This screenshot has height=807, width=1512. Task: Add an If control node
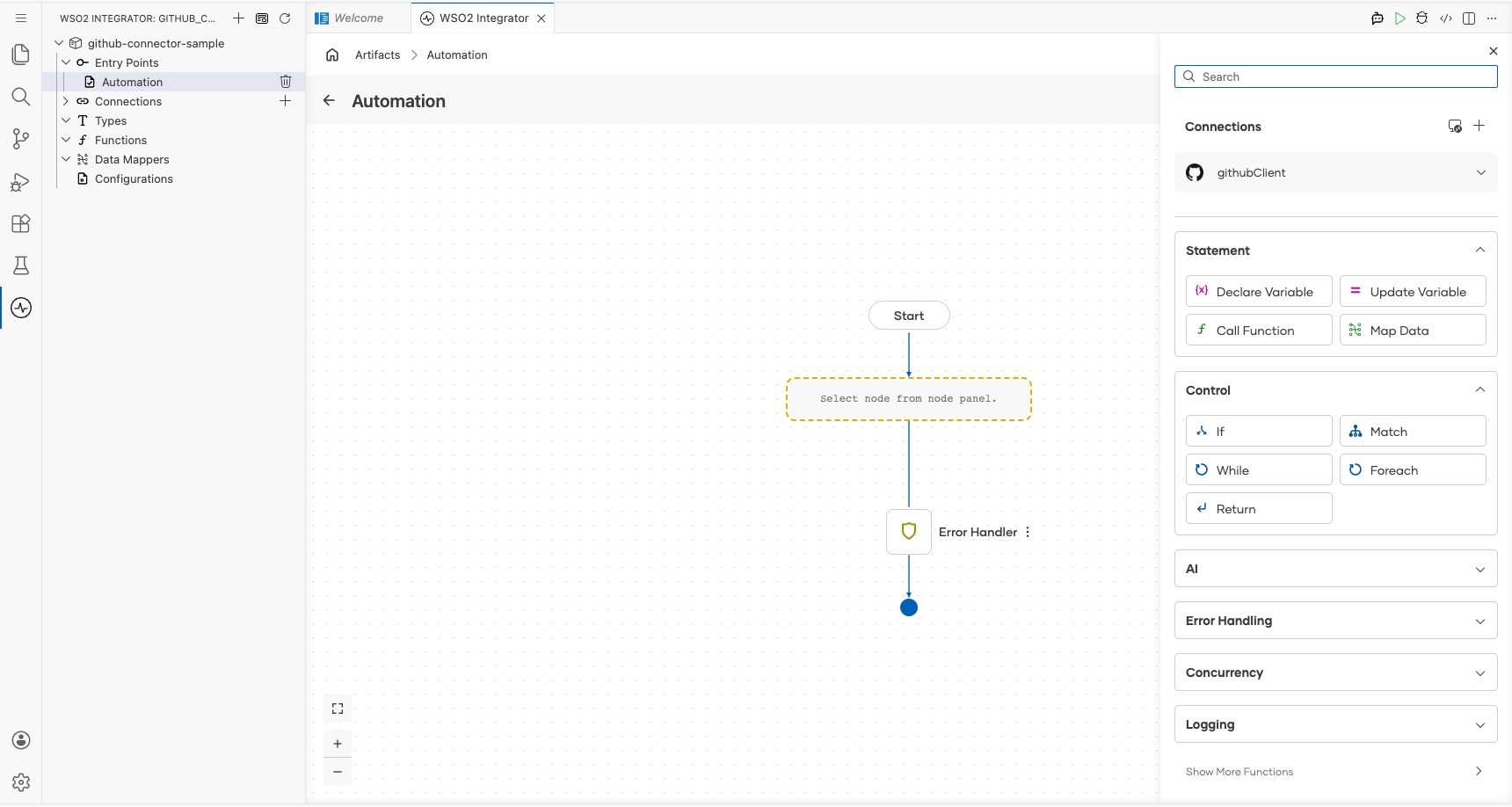tap(1259, 431)
